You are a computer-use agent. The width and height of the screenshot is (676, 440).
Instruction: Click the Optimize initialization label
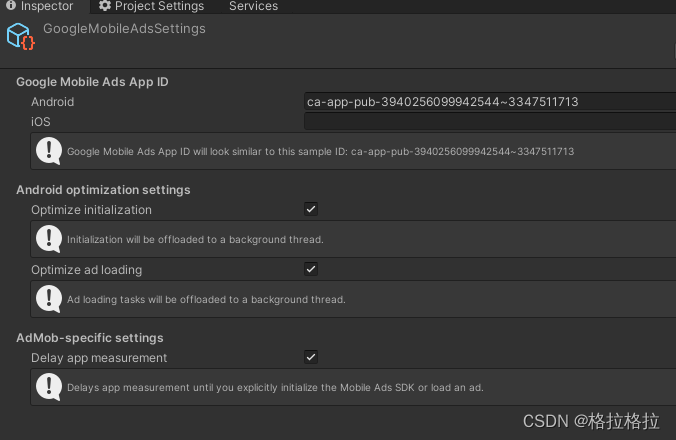[x=91, y=210]
